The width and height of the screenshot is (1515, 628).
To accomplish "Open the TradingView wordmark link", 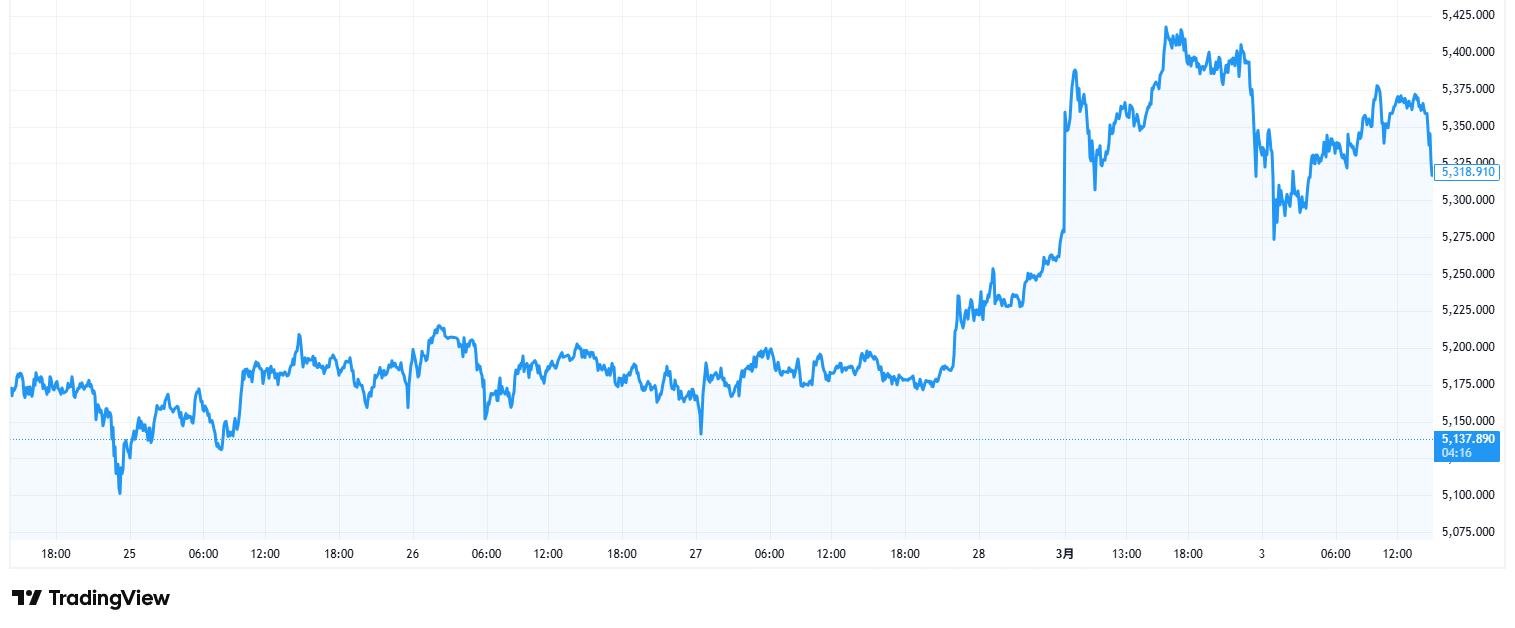I will tap(109, 598).
